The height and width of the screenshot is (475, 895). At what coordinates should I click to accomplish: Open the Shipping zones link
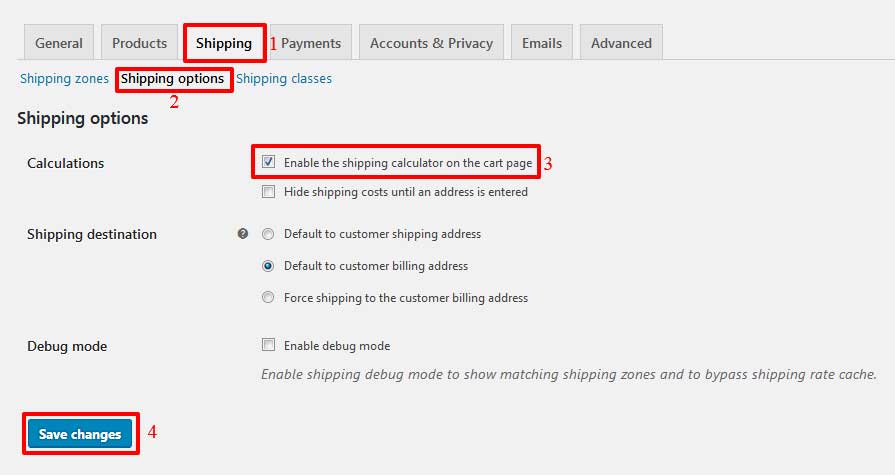[x=64, y=78]
